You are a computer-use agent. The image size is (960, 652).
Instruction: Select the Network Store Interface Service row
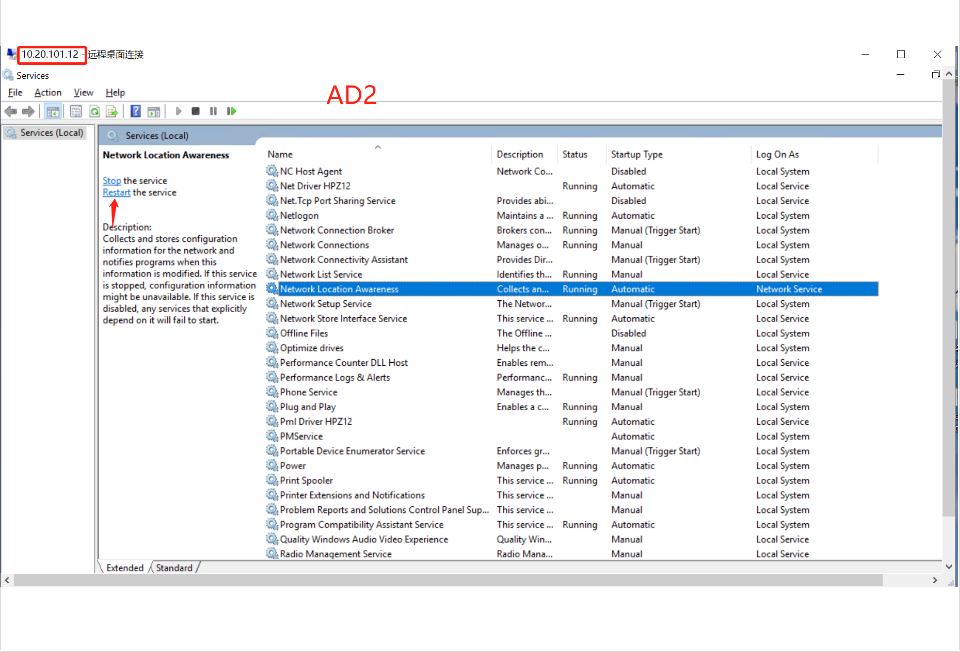coord(572,318)
